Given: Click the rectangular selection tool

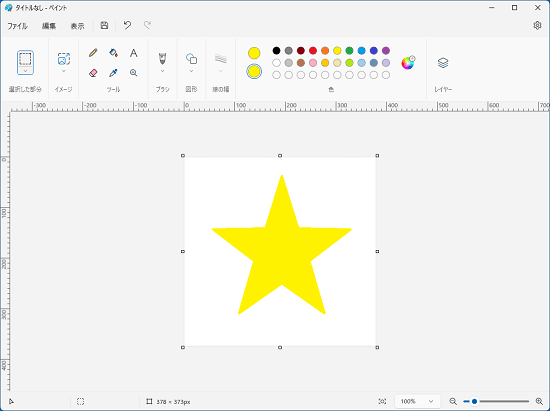Looking at the screenshot, I should 25,59.
